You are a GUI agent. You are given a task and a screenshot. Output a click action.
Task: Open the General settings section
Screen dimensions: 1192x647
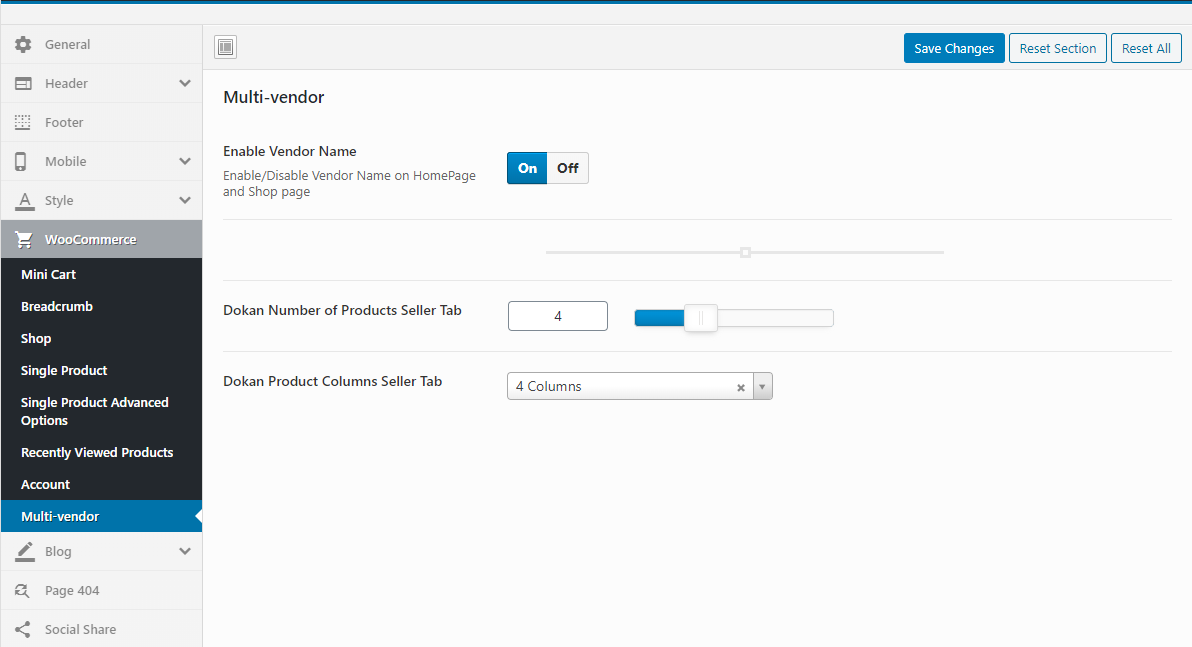102,44
